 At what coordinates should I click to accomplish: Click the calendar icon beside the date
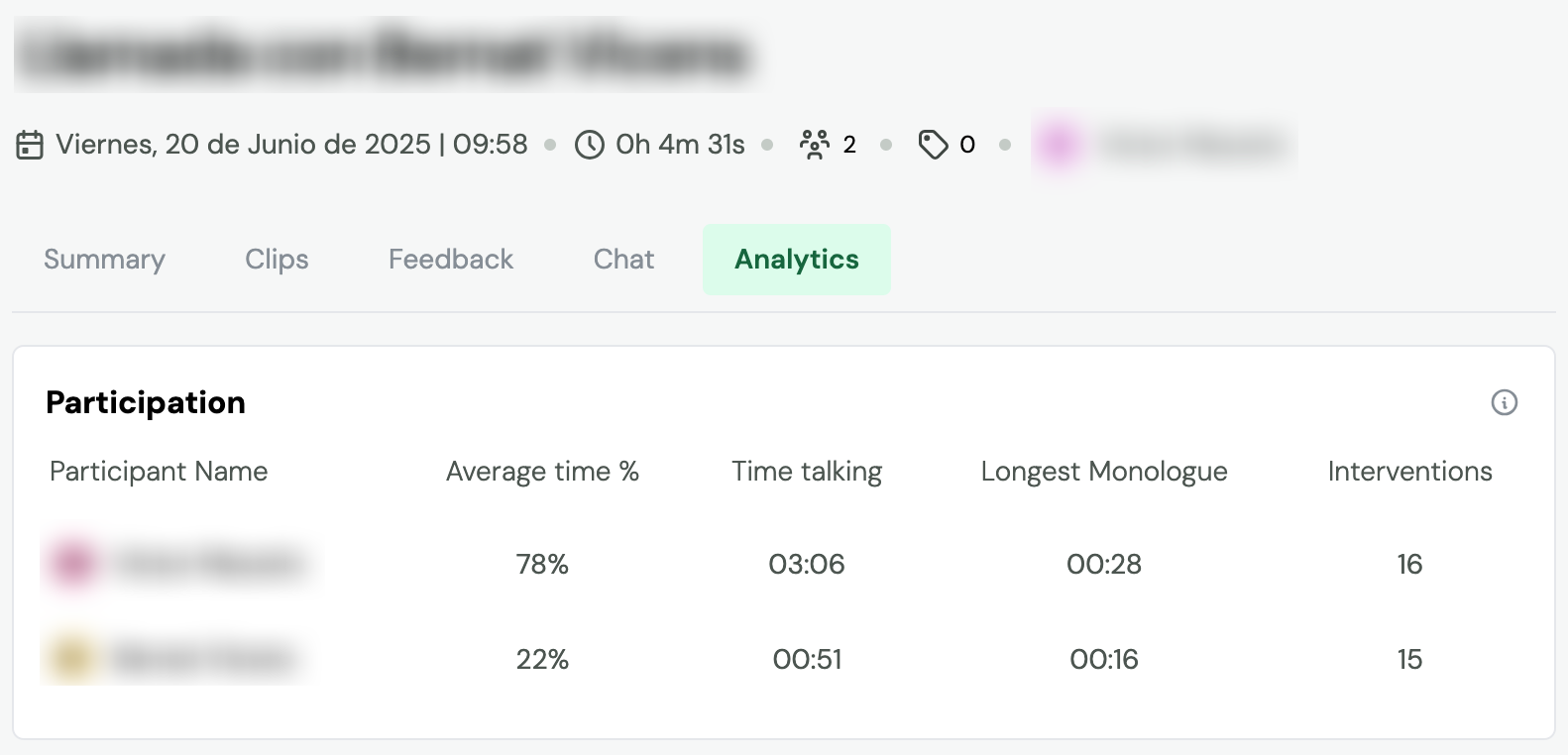click(30, 145)
